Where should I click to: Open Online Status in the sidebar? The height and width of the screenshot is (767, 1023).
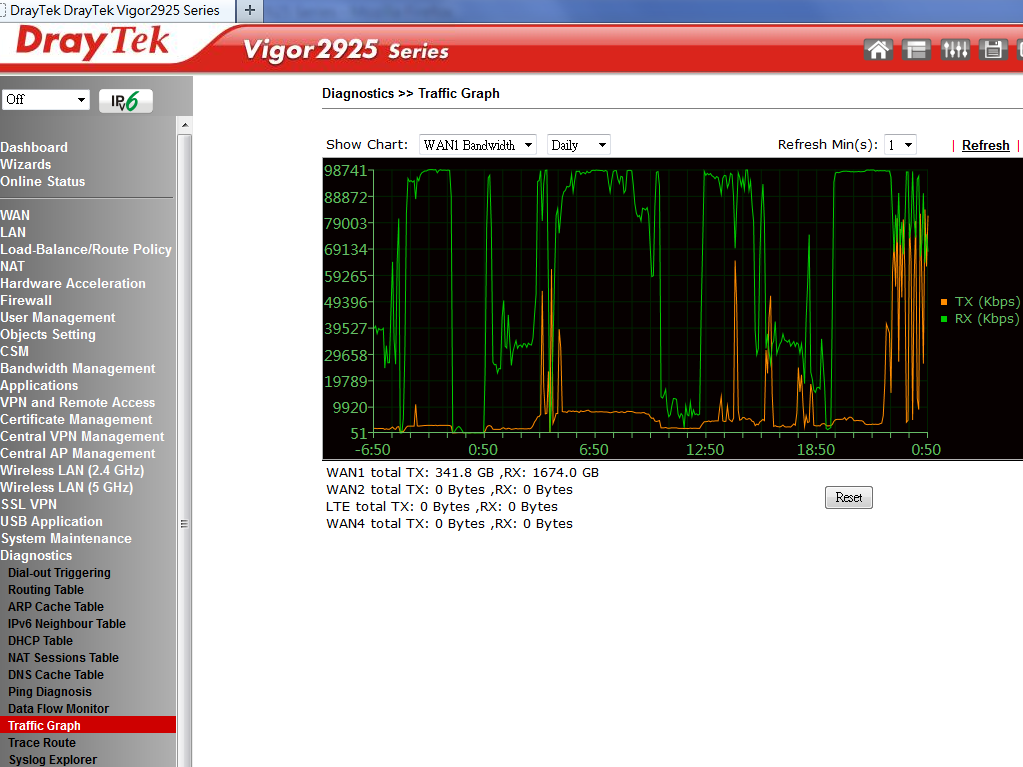tap(42, 181)
